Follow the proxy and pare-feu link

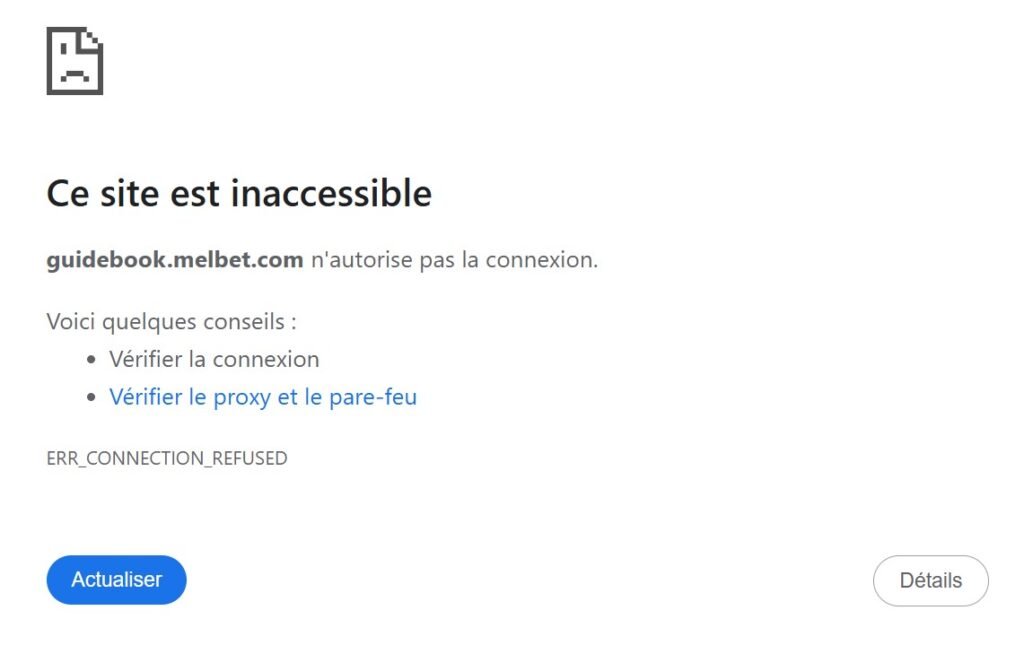263,397
